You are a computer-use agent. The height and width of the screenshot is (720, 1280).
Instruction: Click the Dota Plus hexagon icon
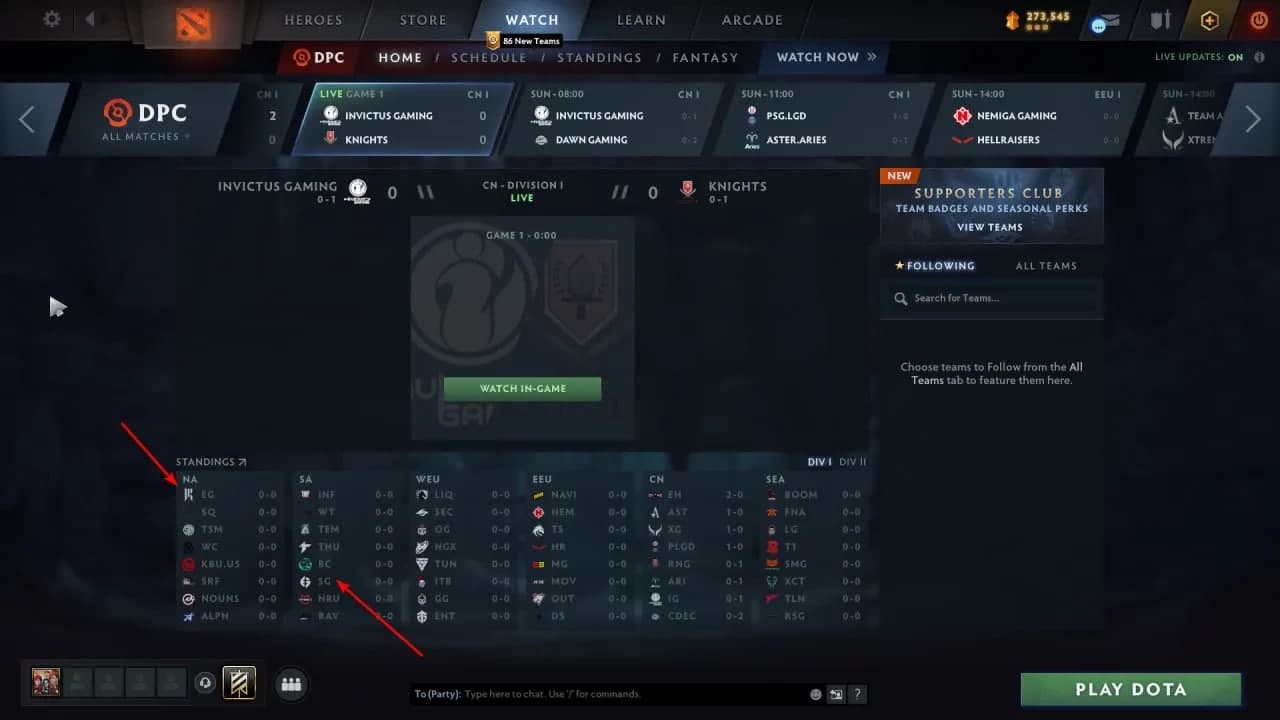(1210, 20)
